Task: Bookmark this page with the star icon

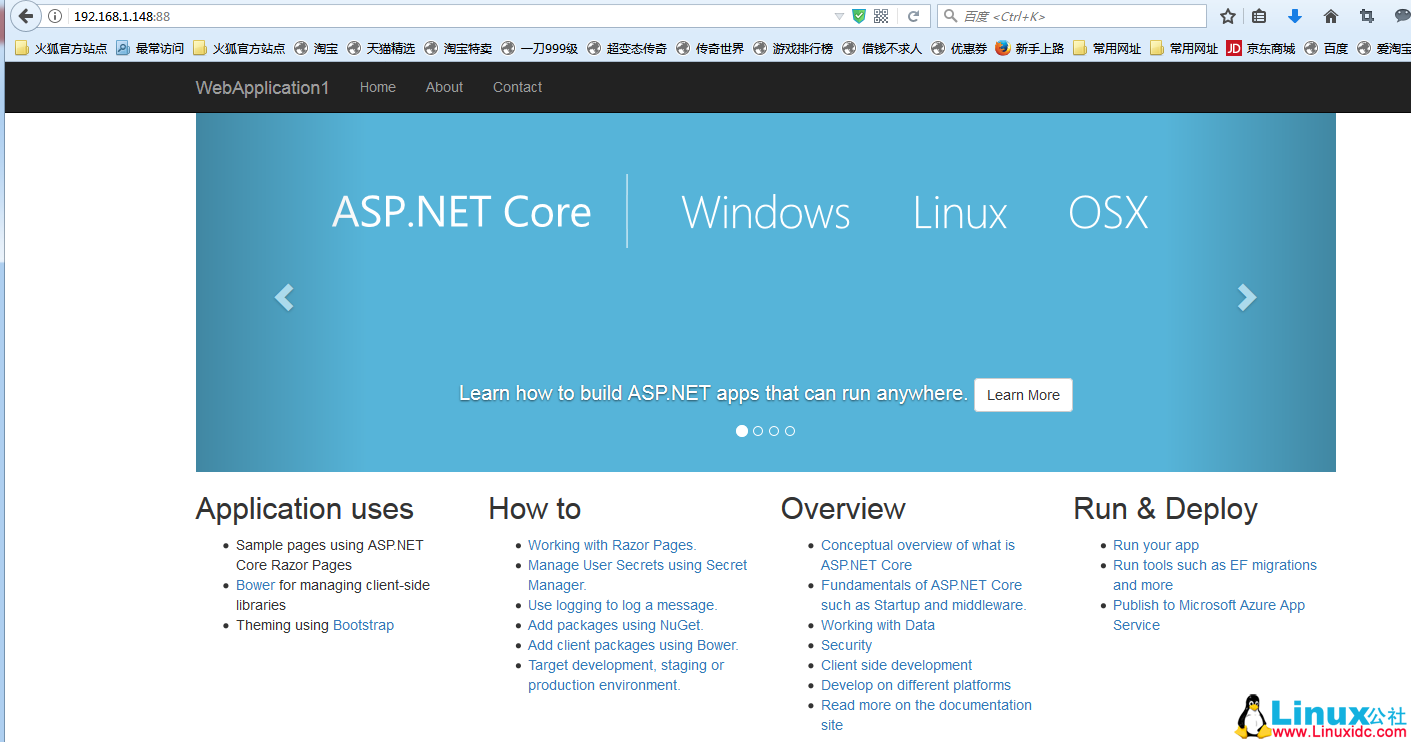Action: 1228,16
